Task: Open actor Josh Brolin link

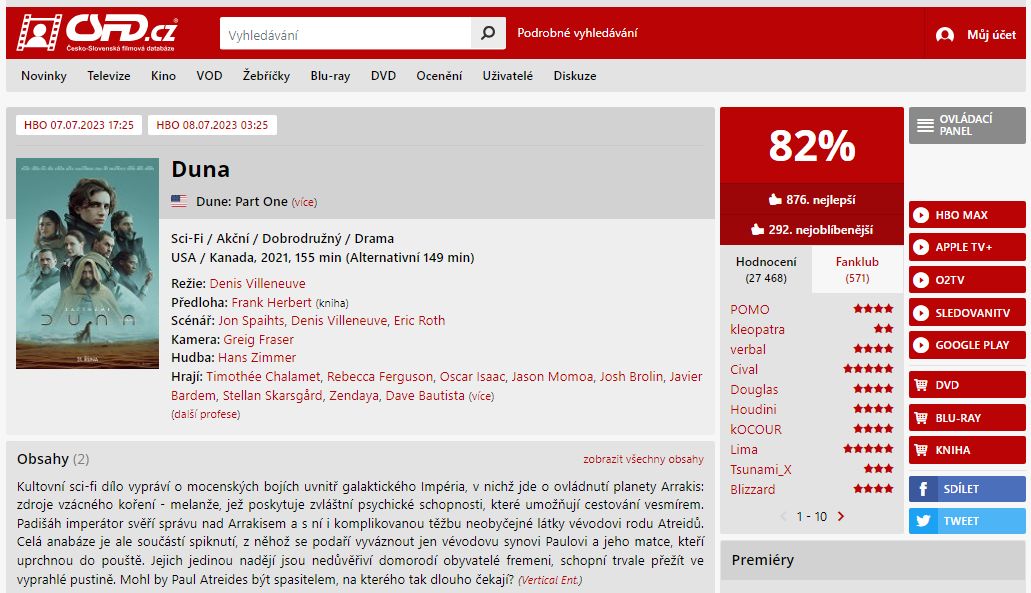Action: pyautogui.click(x=631, y=377)
